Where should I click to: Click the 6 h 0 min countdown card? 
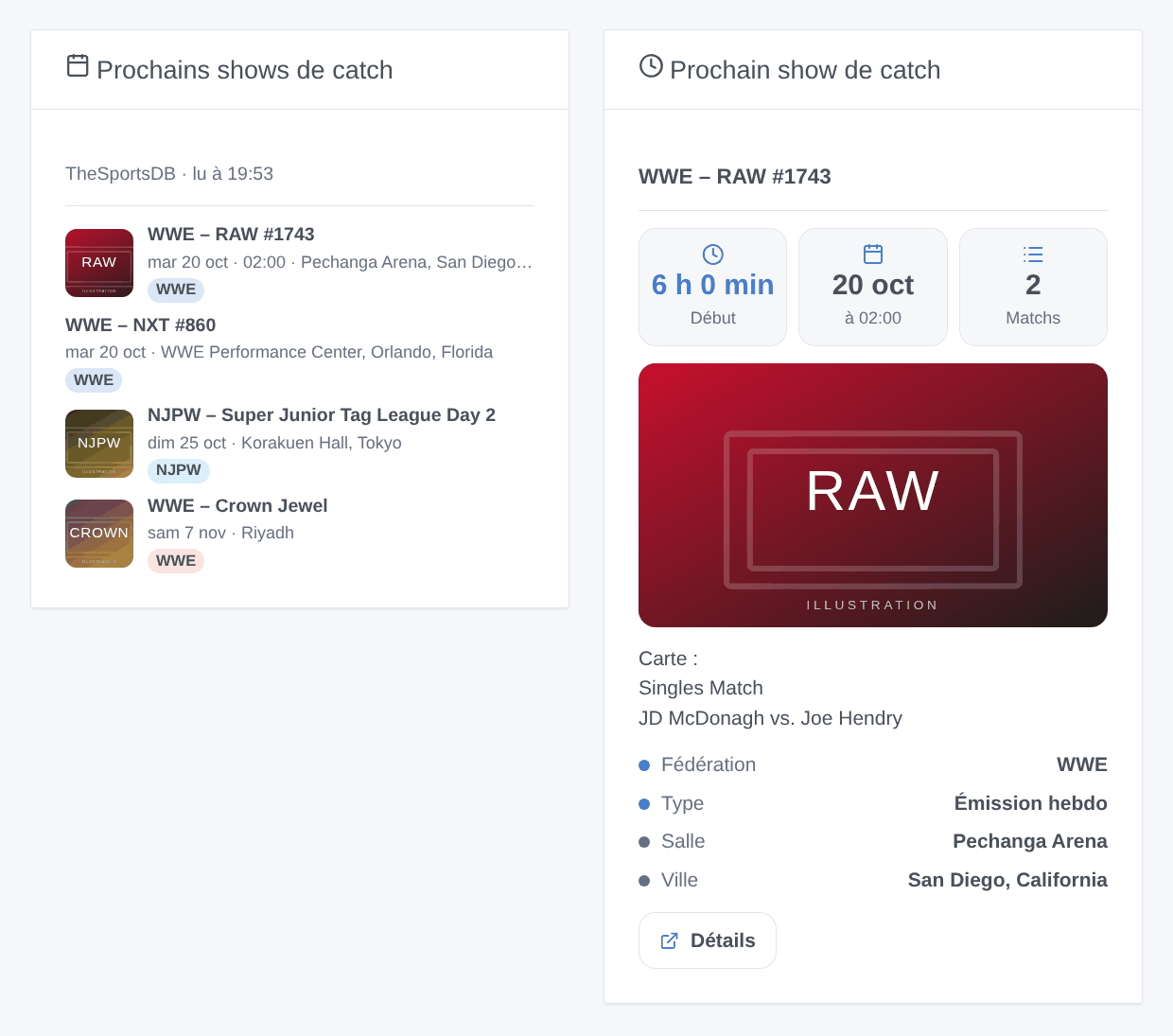pos(713,287)
